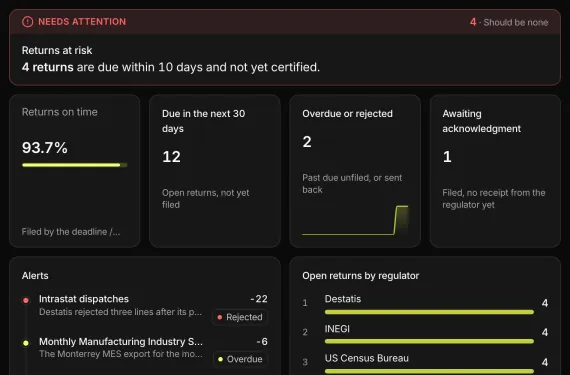Click the count 4 beside US Census Bureau
The image size is (570, 375).
click(x=545, y=362)
